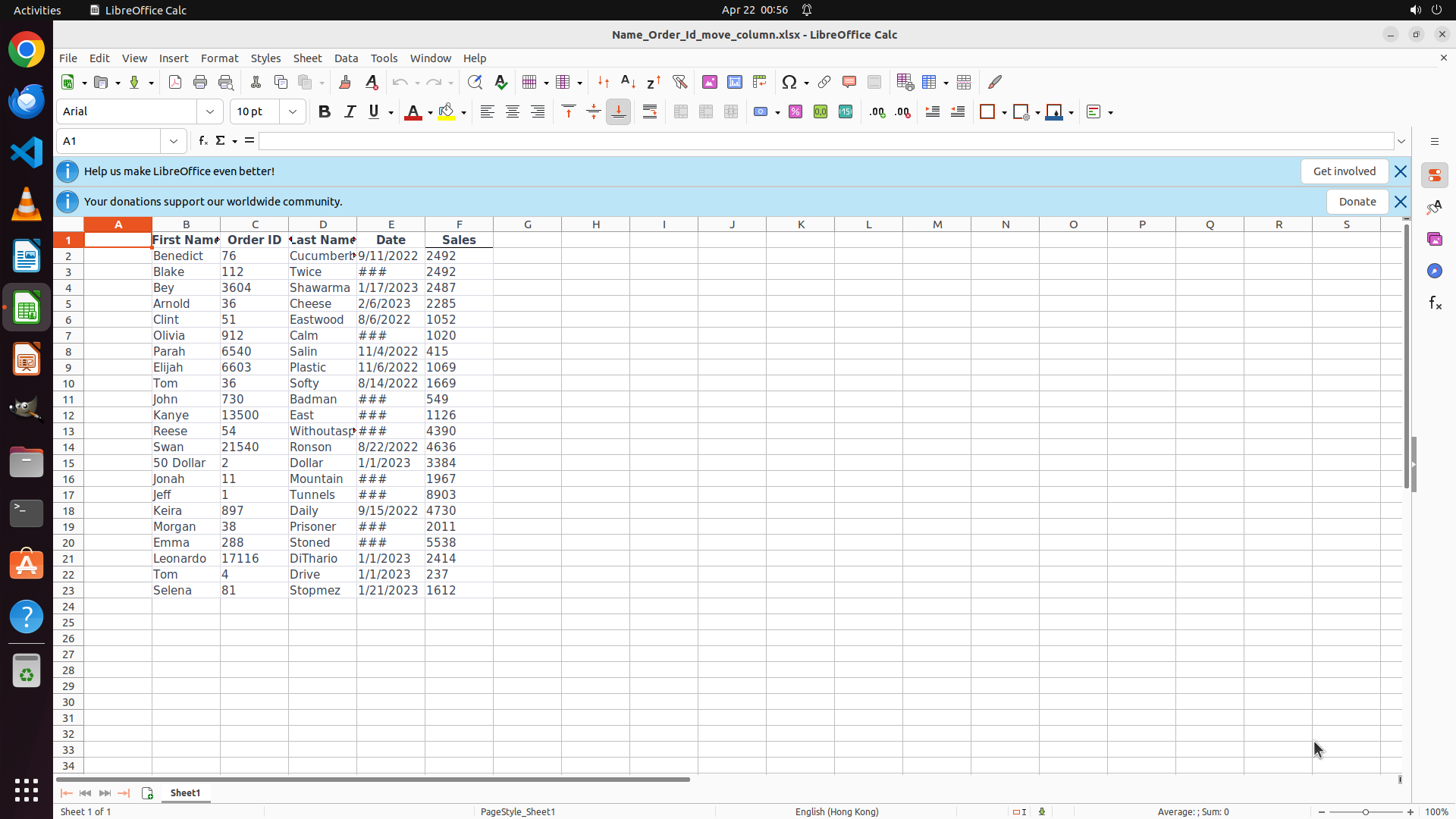The width and height of the screenshot is (1456, 819).
Task: Apply the yellow background color swatch
Action: click(x=447, y=111)
